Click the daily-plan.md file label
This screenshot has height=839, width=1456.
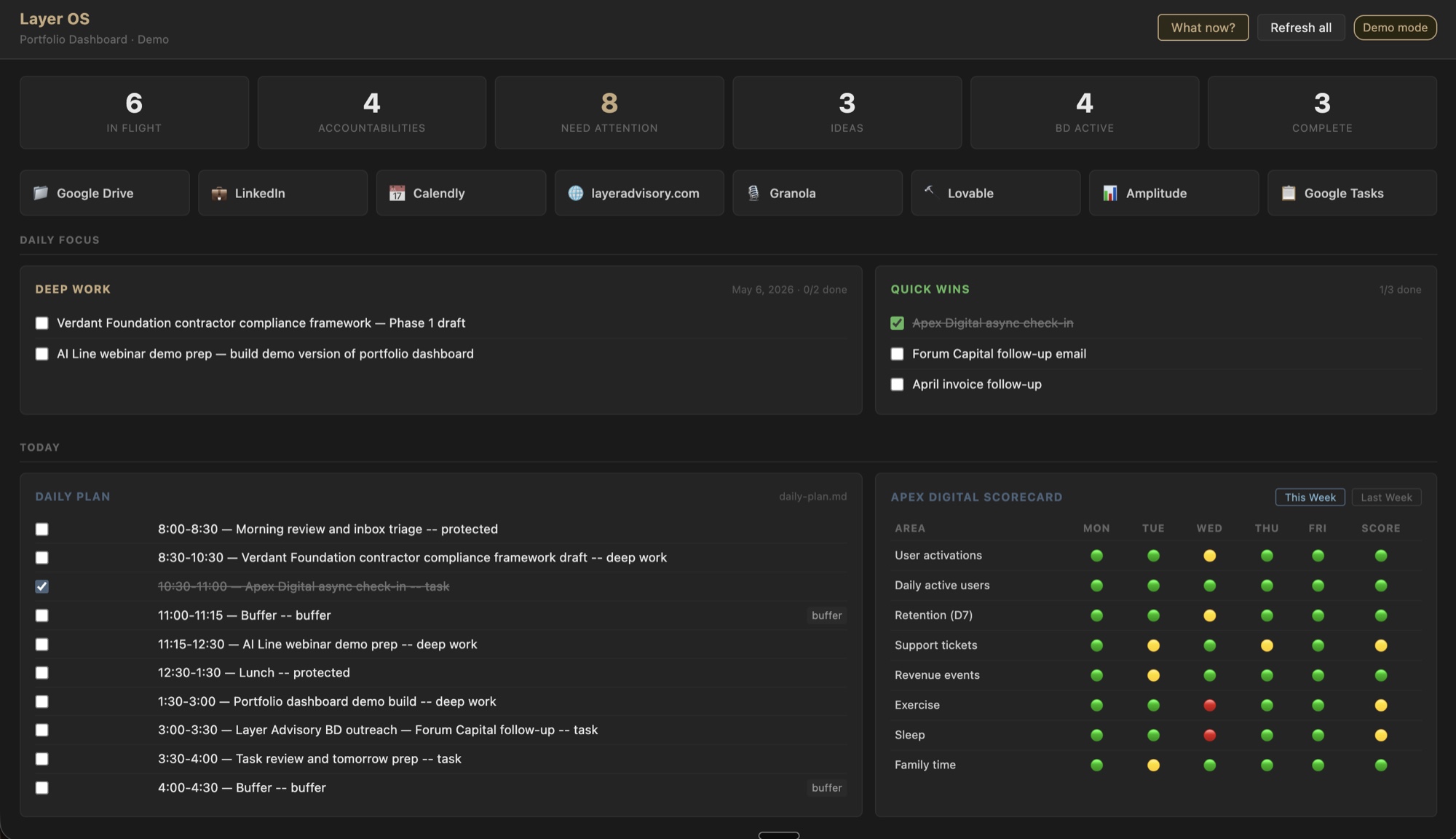[812, 497]
